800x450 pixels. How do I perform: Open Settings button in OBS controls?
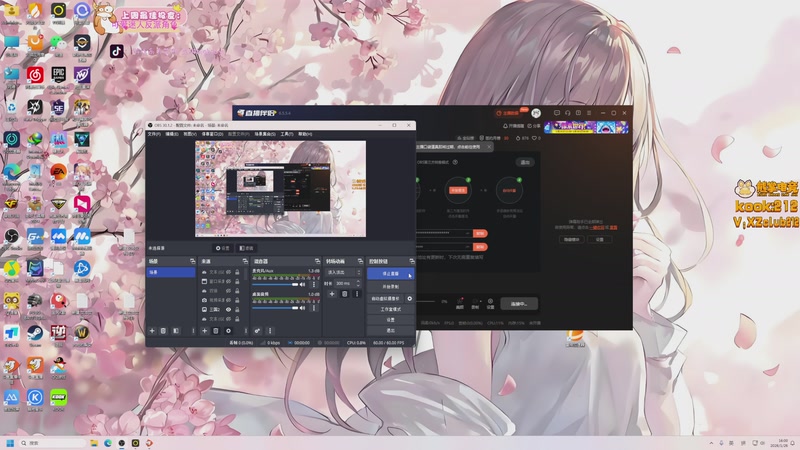pyautogui.click(x=390, y=320)
